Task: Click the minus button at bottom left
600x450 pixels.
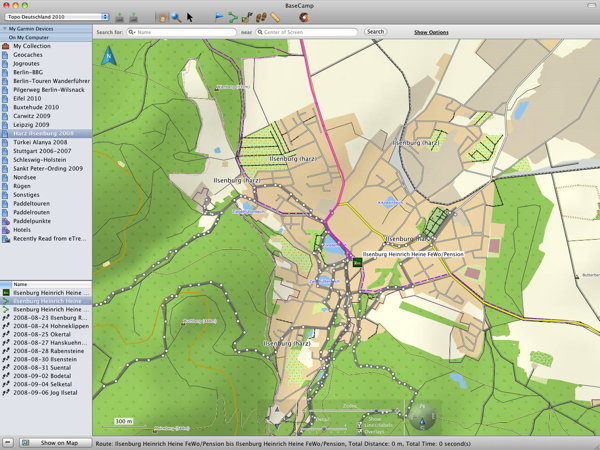Action: [x=7, y=443]
